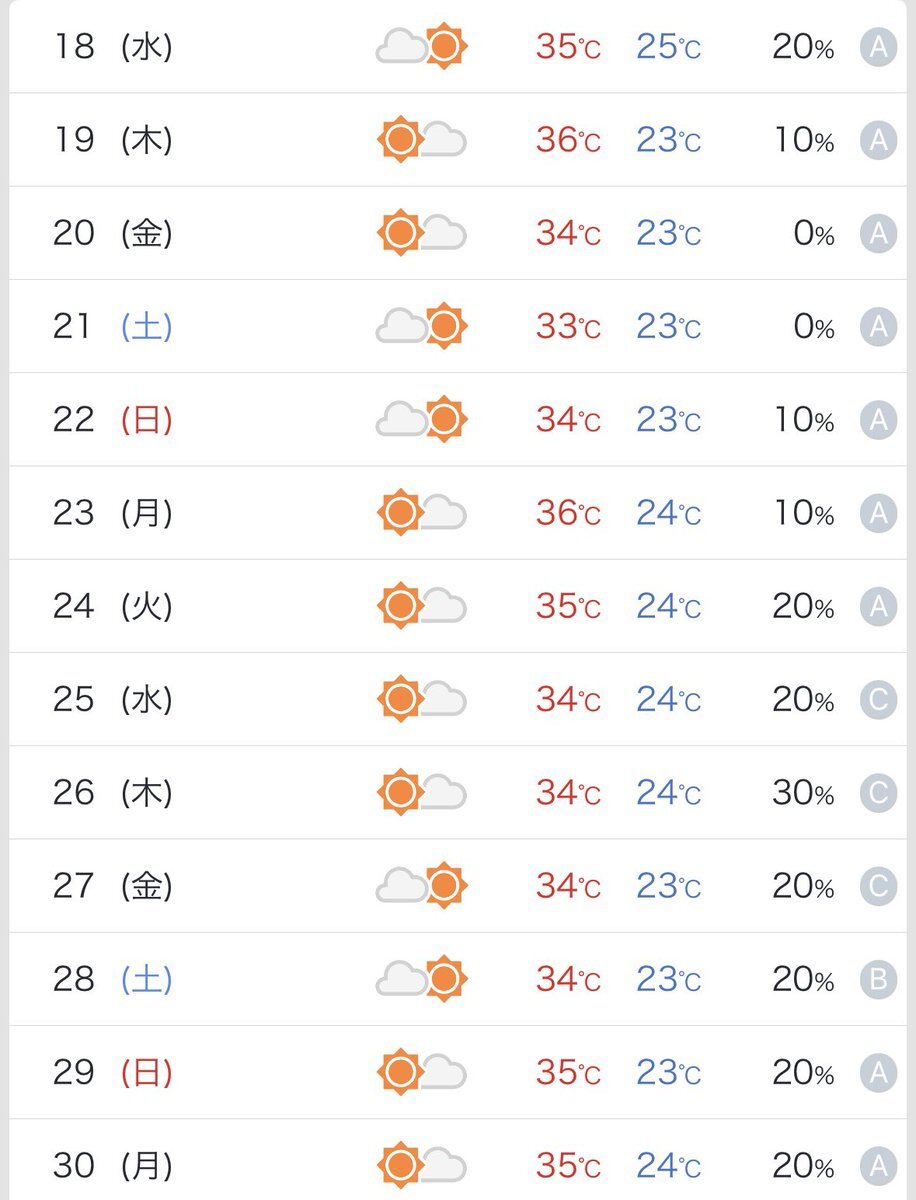Select the row for 20 (金)
The image size is (916, 1200).
click(457, 233)
